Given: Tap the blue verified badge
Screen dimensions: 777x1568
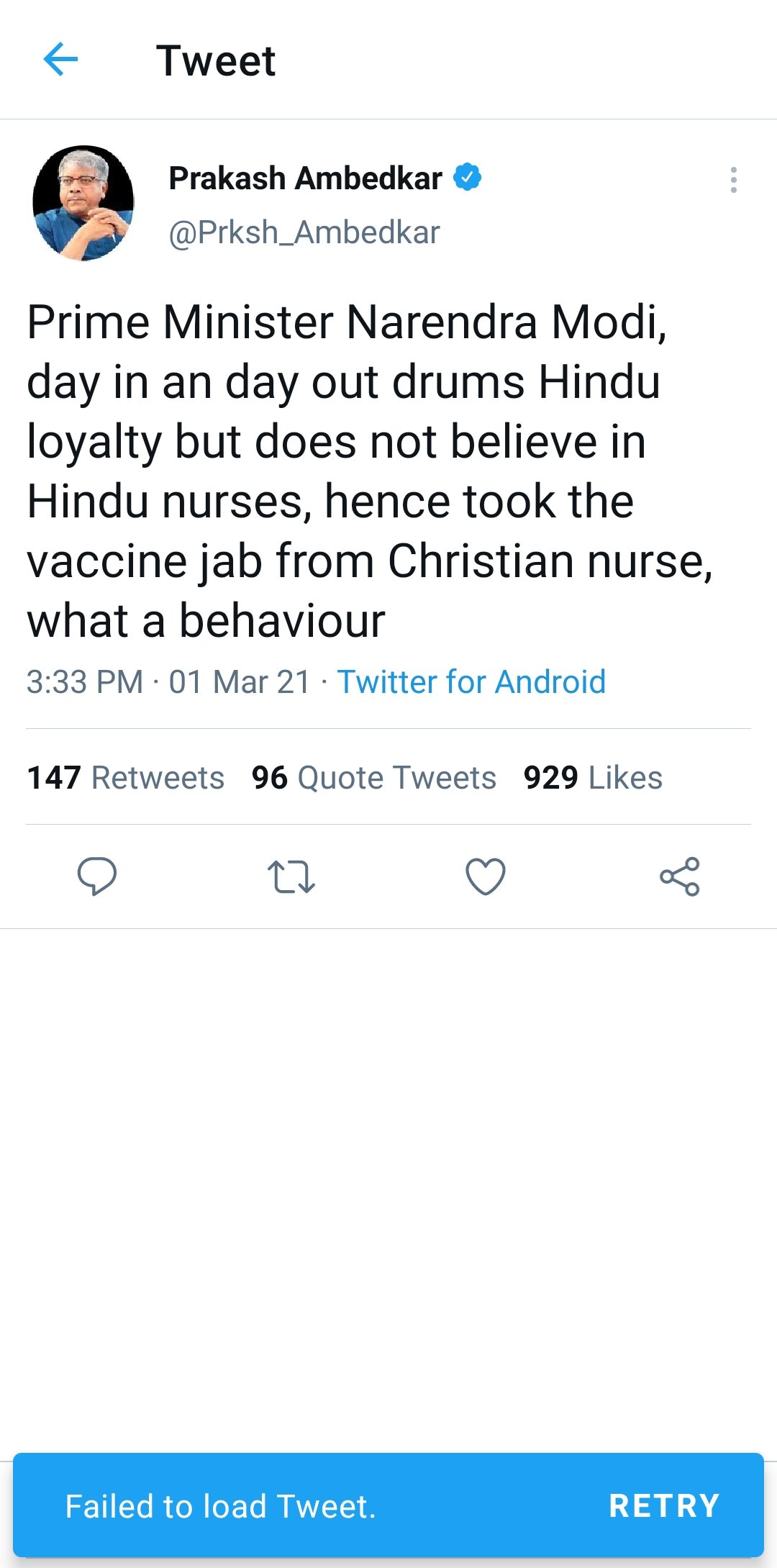Looking at the screenshot, I should [468, 177].
